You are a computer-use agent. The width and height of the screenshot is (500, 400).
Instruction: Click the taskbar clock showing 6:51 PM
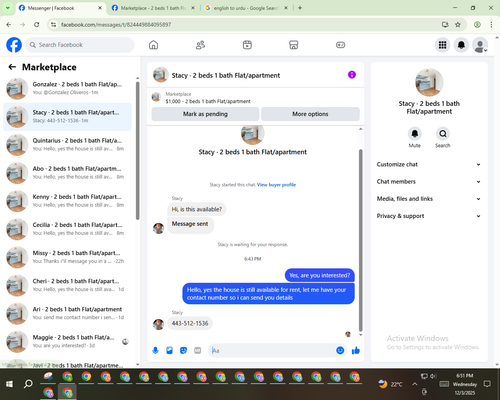[465, 384]
